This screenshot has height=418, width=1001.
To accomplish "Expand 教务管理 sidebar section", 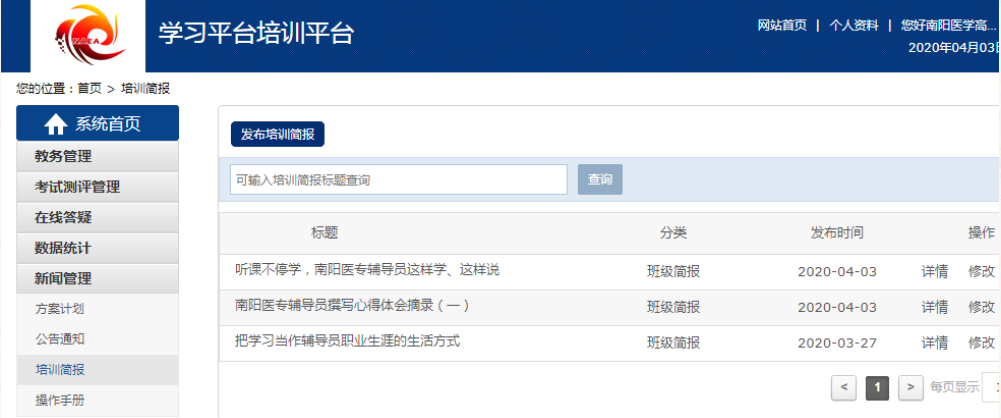I will click(x=98, y=156).
